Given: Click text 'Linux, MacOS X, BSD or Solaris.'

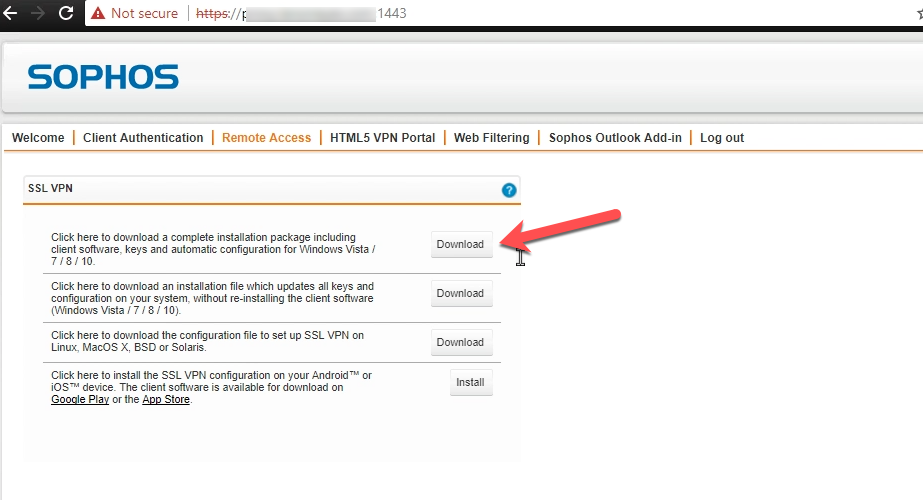Looking at the screenshot, I should coord(128,347).
